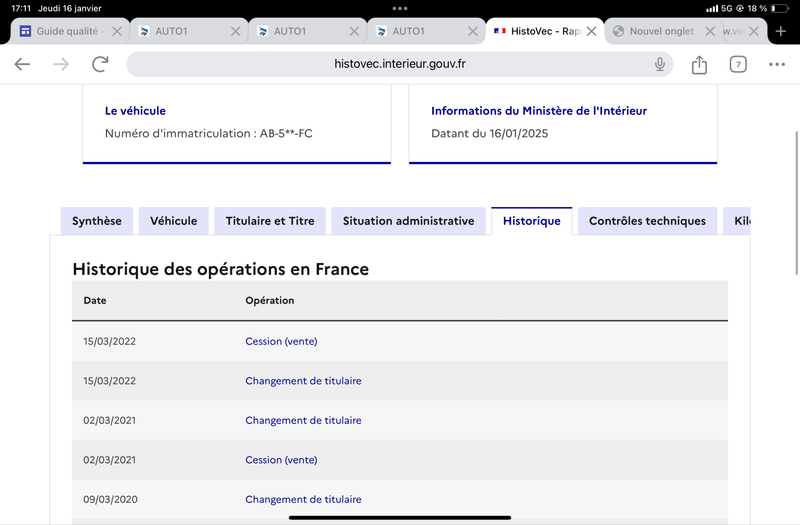Click Informations du Ministère de l'Intérieur heading
Image resolution: width=800 pixels, height=525 pixels.
539,111
